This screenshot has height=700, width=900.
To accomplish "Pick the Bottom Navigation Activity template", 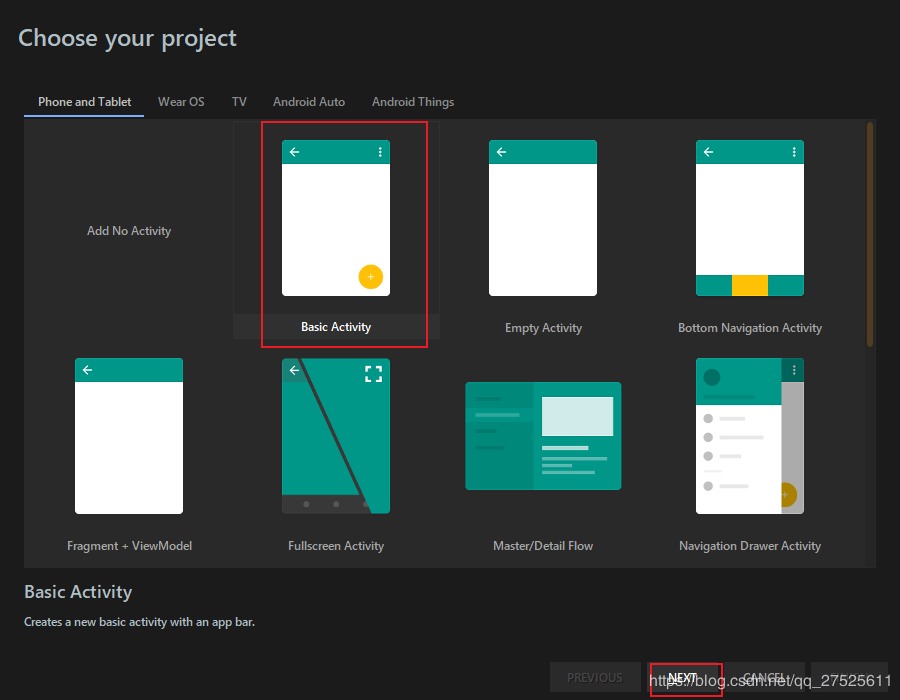I will pos(750,218).
